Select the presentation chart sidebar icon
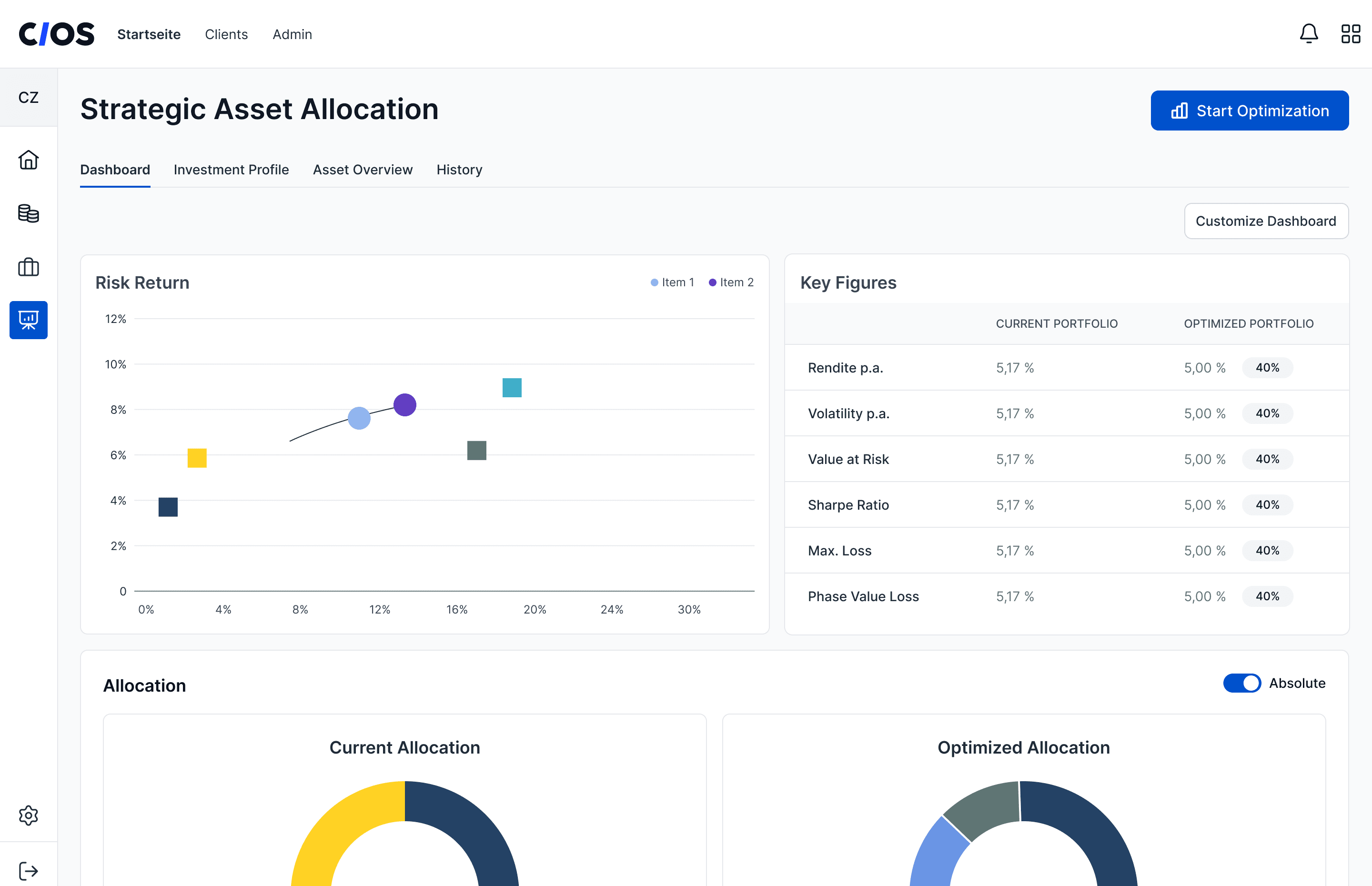The width and height of the screenshot is (1372, 886). click(x=28, y=320)
